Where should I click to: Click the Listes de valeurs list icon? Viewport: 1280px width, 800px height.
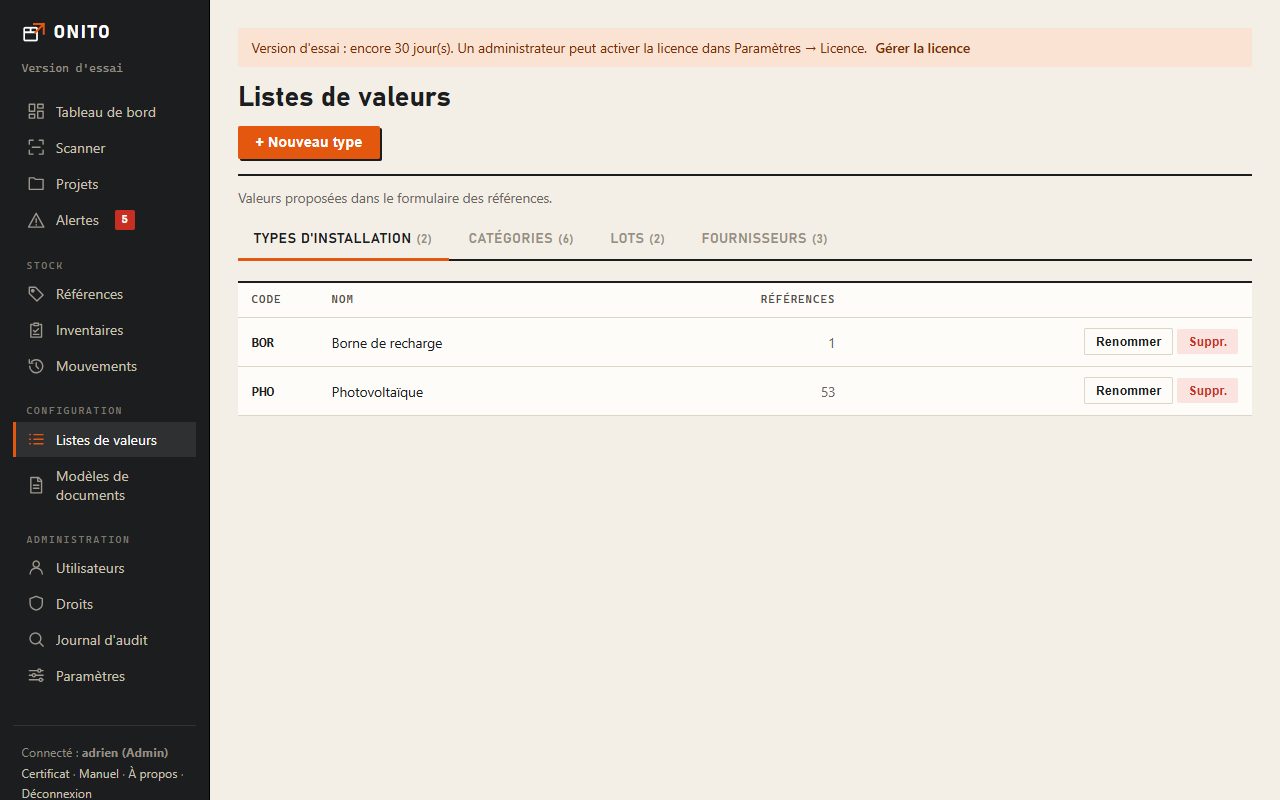(36, 440)
